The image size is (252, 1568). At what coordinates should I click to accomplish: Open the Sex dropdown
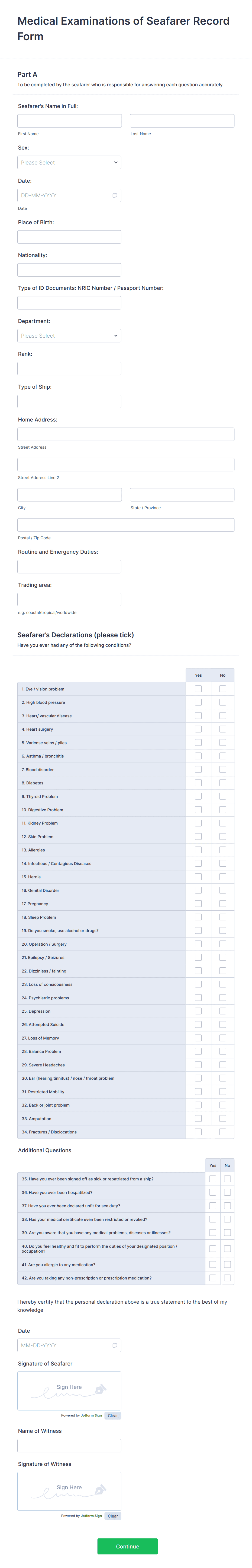pos(69,163)
